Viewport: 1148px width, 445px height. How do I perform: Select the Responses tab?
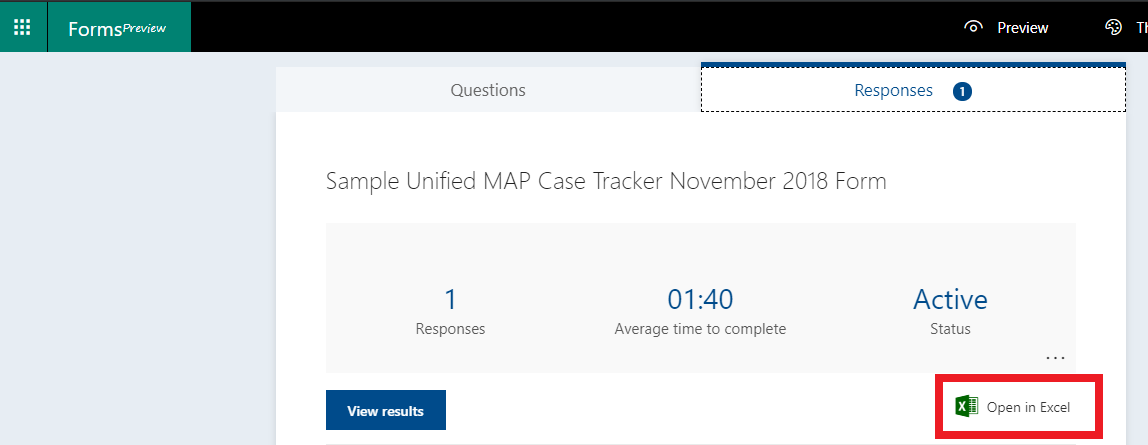(893, 90)
